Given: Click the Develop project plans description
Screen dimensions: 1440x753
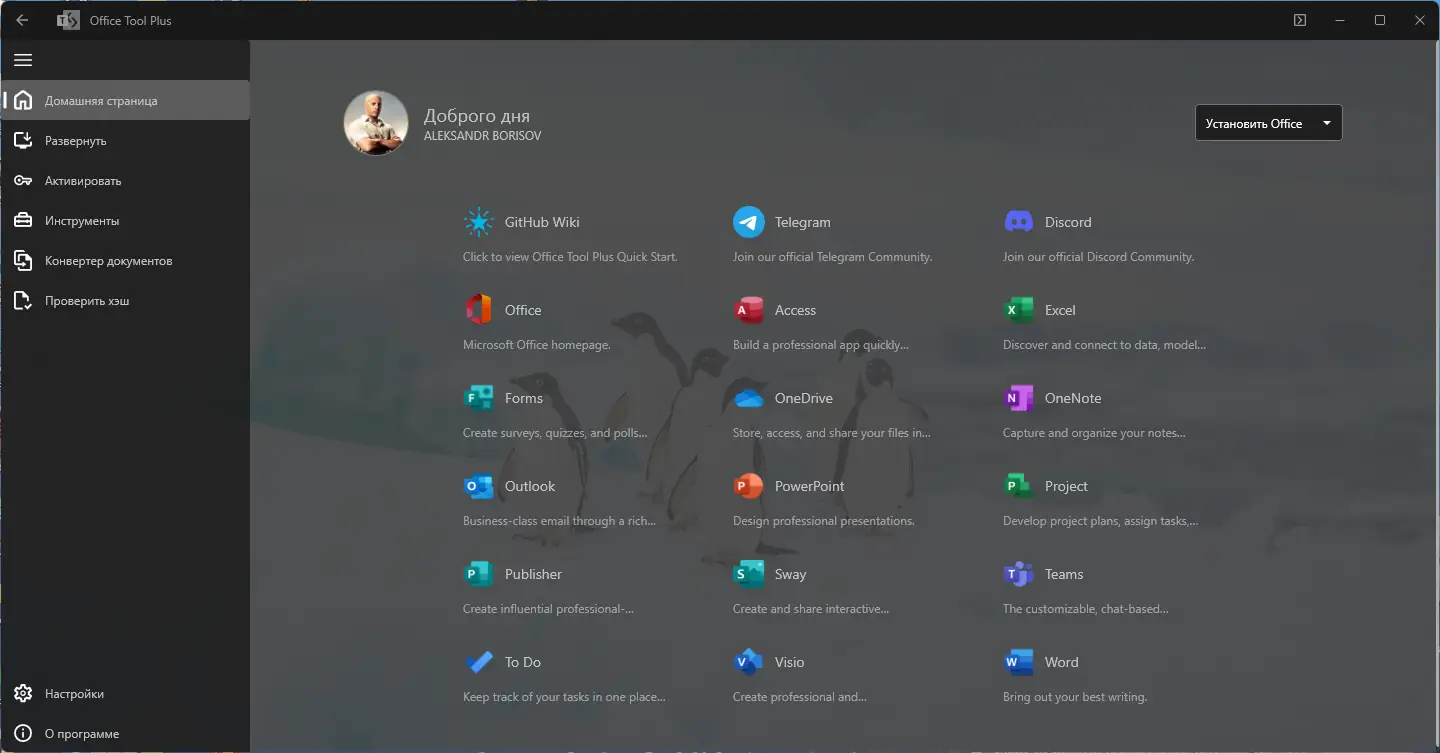Looking at the screenshot, I should (x=1101, y=521).
